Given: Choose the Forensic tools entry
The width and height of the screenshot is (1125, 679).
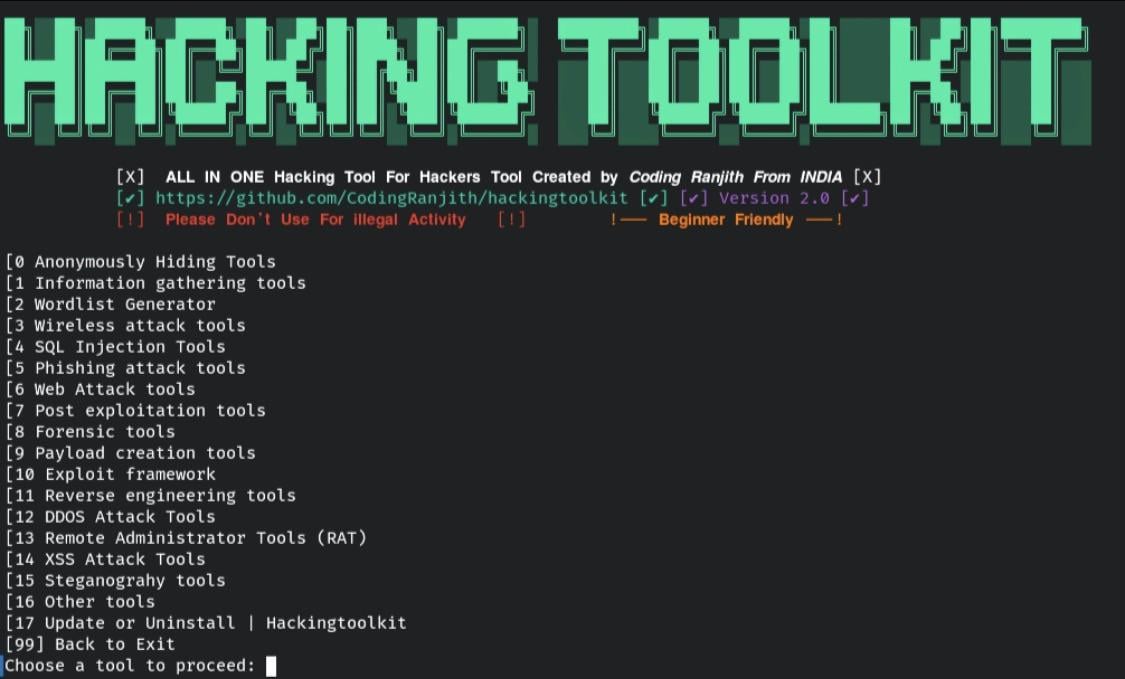Looking at the screenshot, I should (91, 432).
